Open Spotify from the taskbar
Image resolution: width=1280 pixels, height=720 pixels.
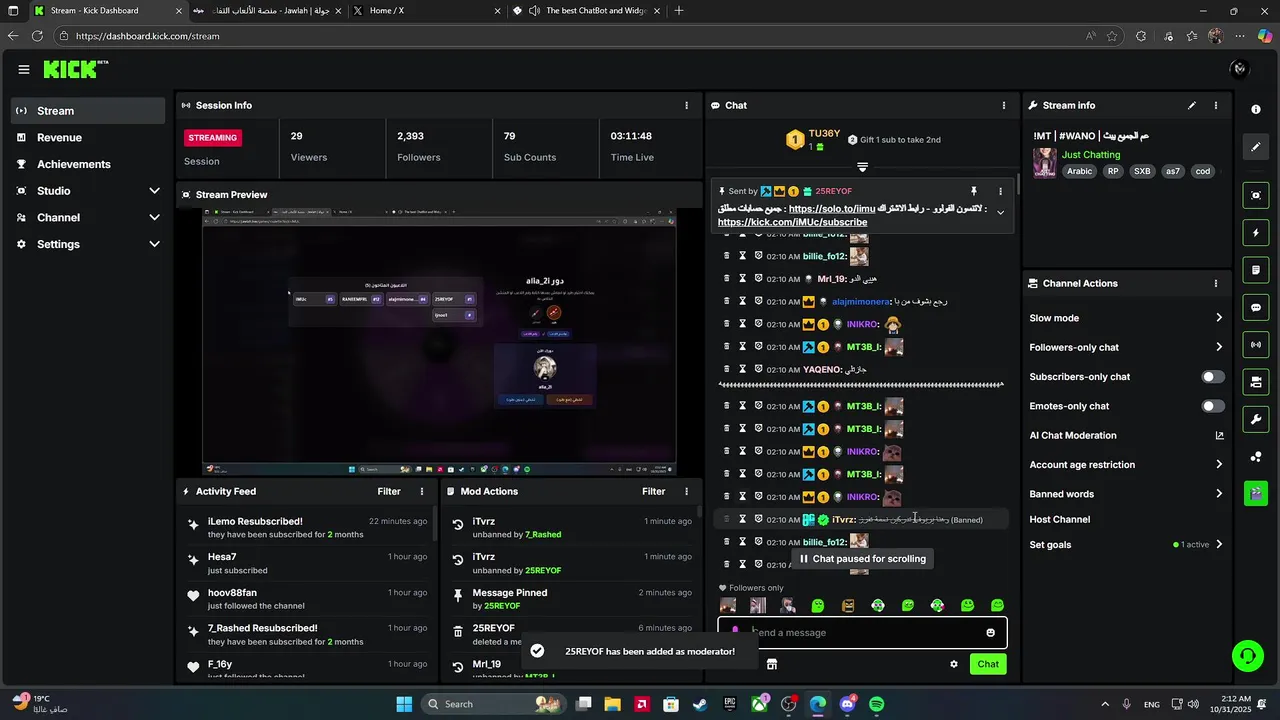point(876,704)
